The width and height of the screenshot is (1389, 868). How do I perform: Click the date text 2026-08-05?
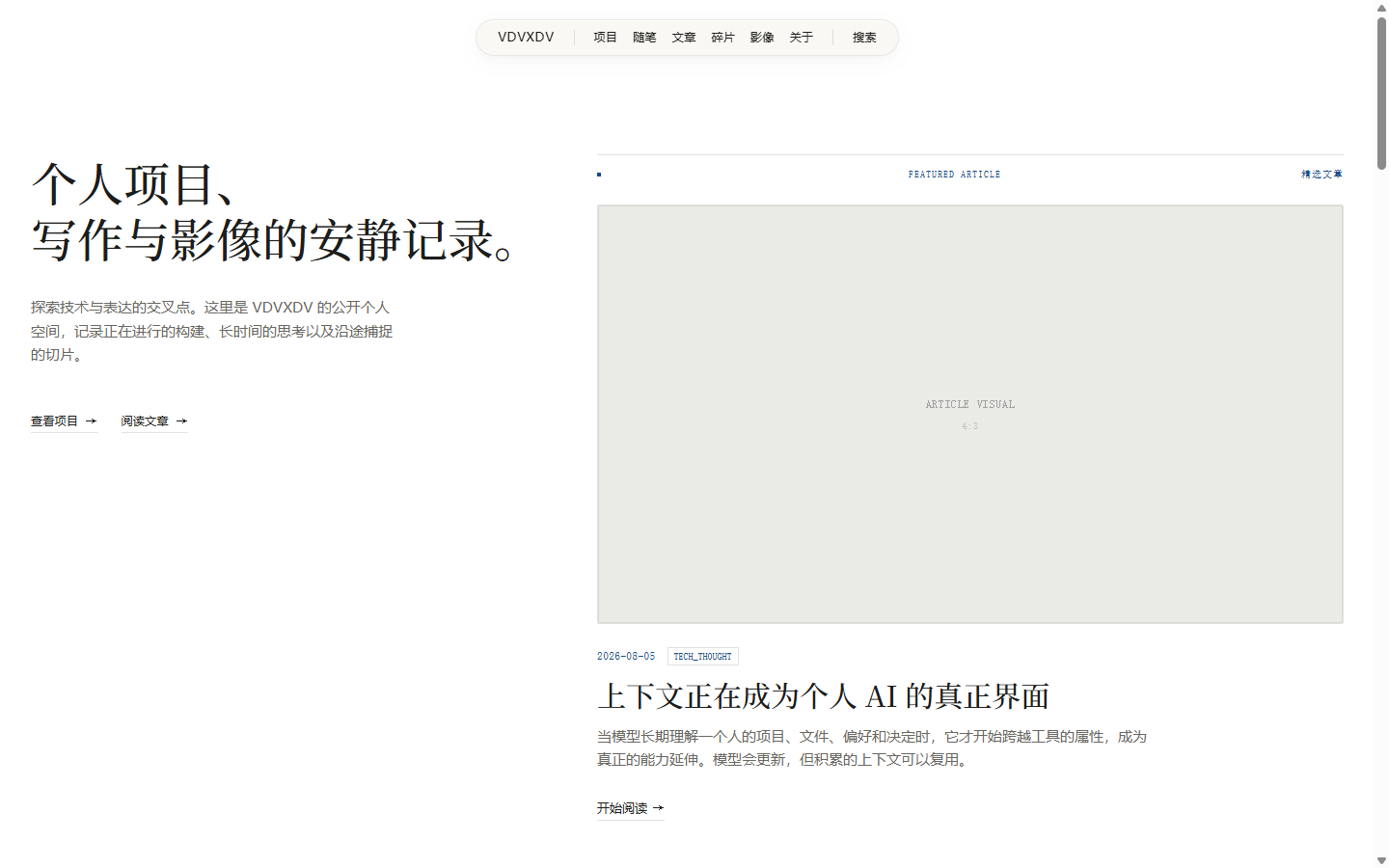(626, 657)
